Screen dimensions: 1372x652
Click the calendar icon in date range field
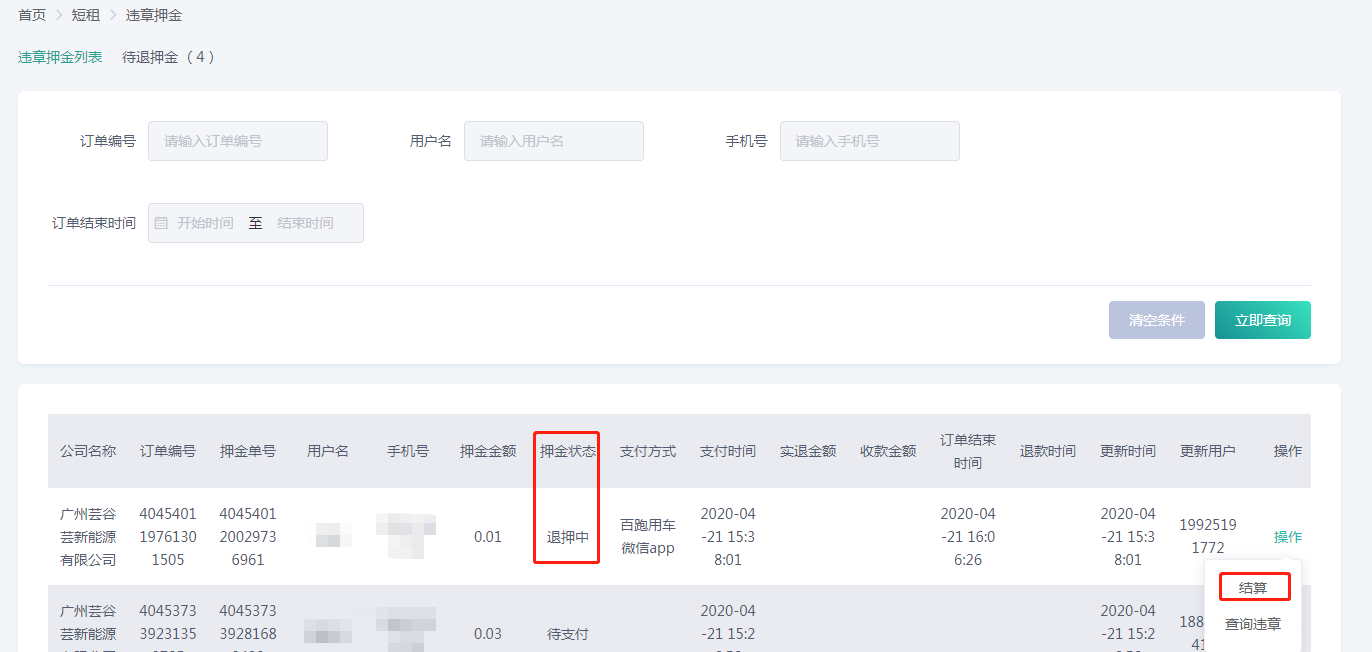(x=161, y=223)
